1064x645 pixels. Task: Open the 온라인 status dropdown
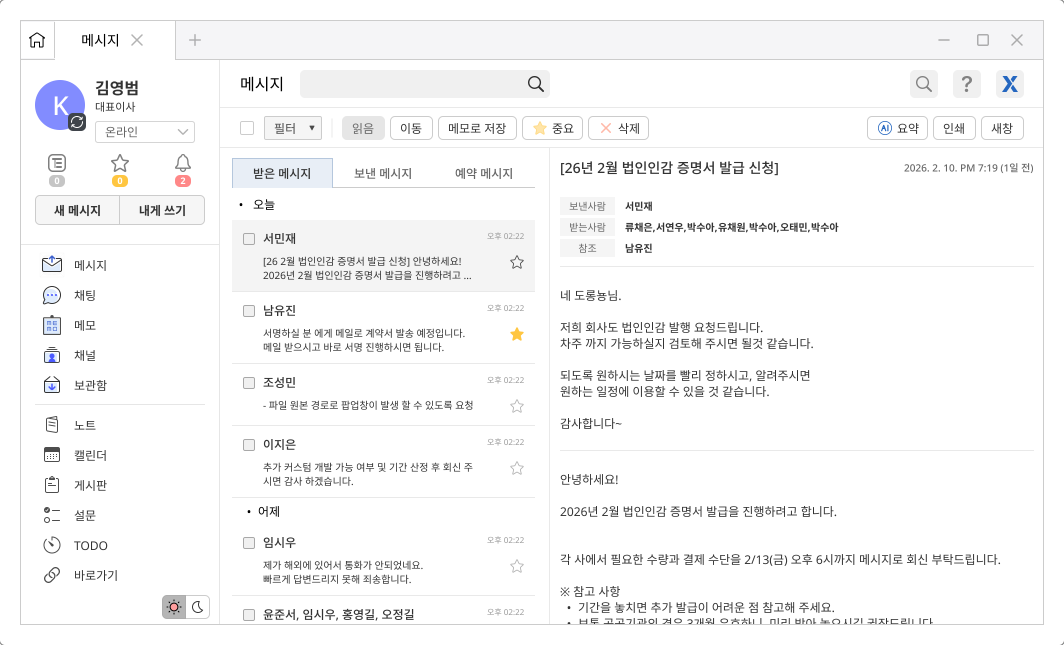144,131
